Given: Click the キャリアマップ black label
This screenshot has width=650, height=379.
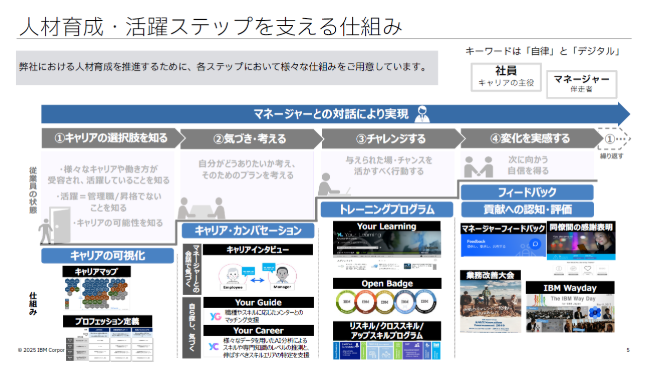Looking at the screenshot, I should (97, 272).
